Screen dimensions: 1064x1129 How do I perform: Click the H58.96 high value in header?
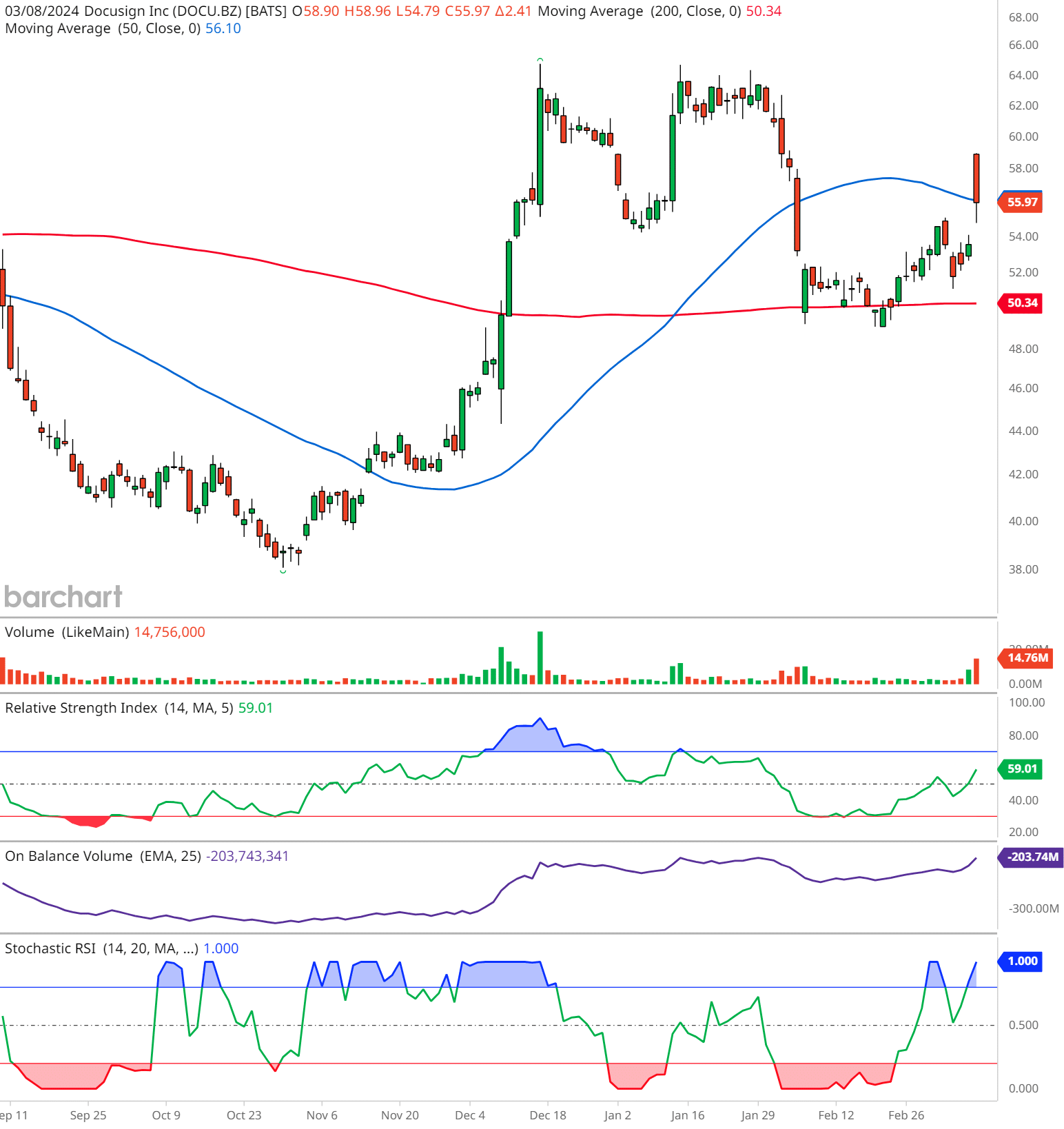tap(368, 11)
